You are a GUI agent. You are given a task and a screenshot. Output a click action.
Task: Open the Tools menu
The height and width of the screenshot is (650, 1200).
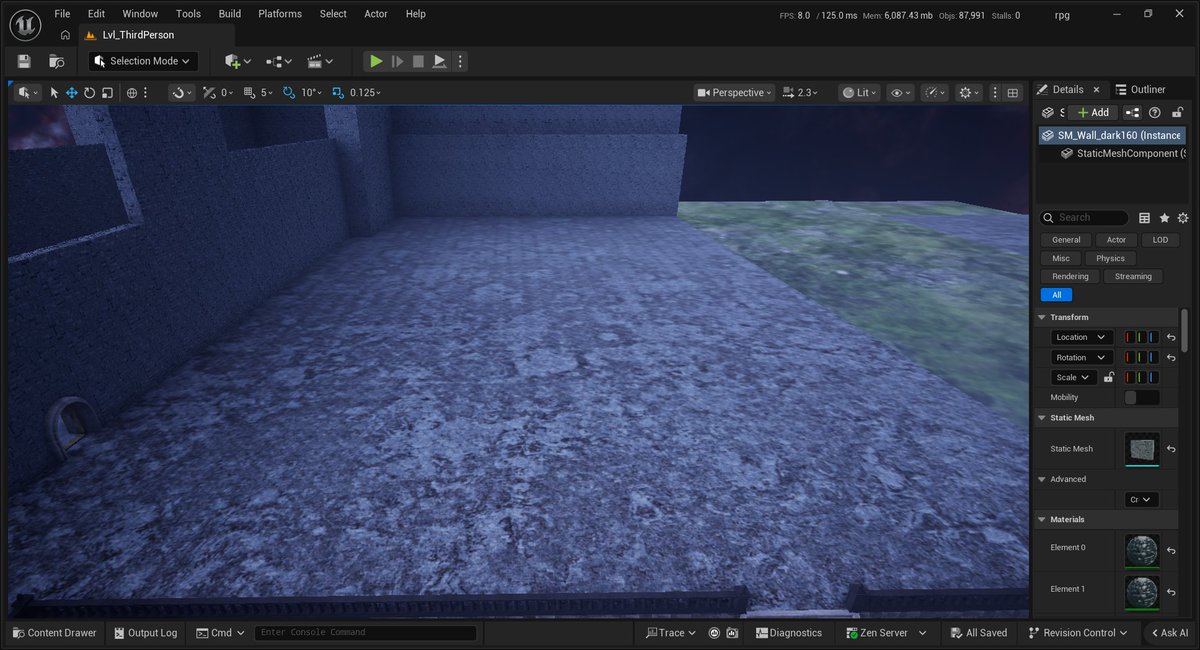point(188,14)
